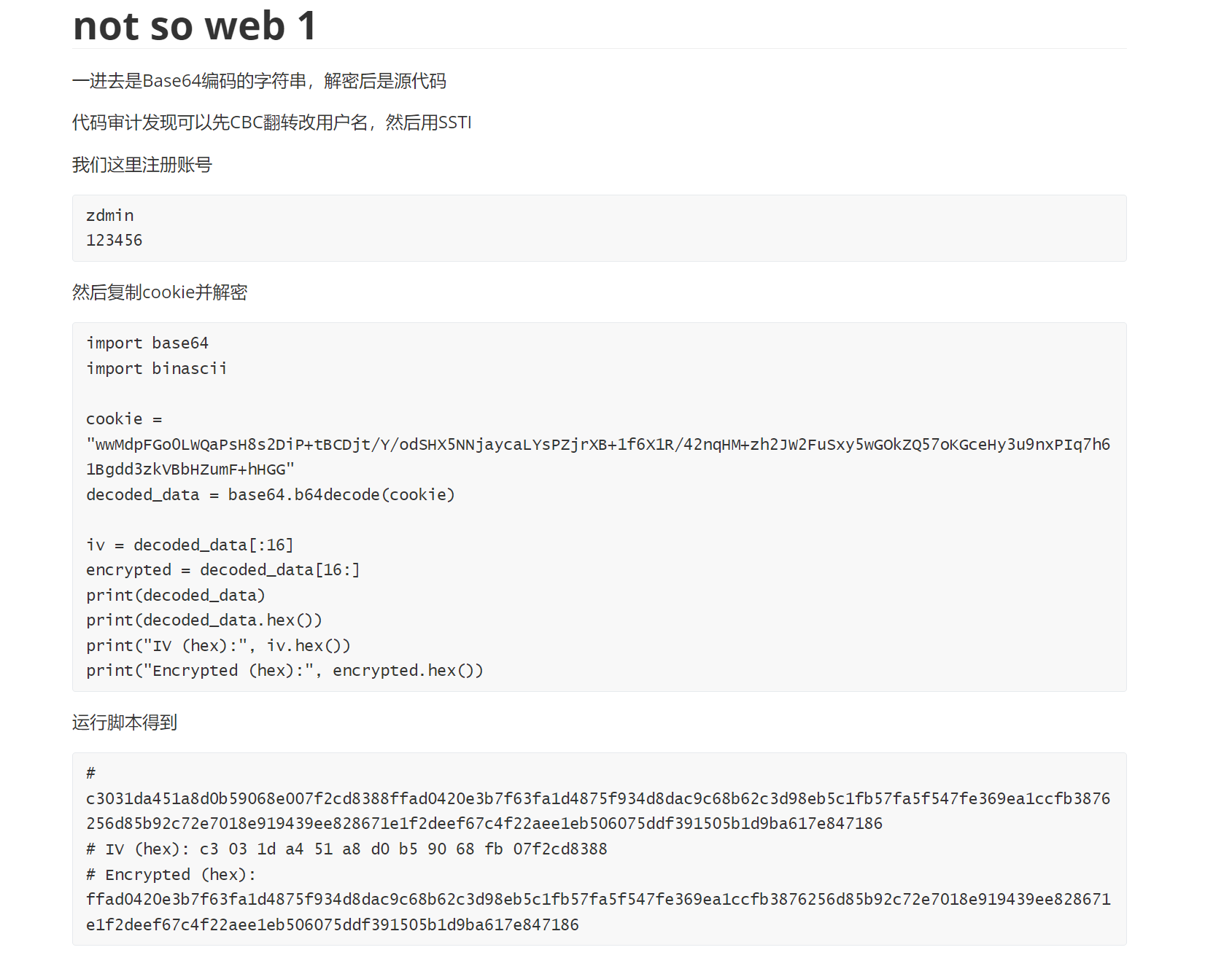
Task: Click the "not so web 1" heading
Action: tap(195, 26)
